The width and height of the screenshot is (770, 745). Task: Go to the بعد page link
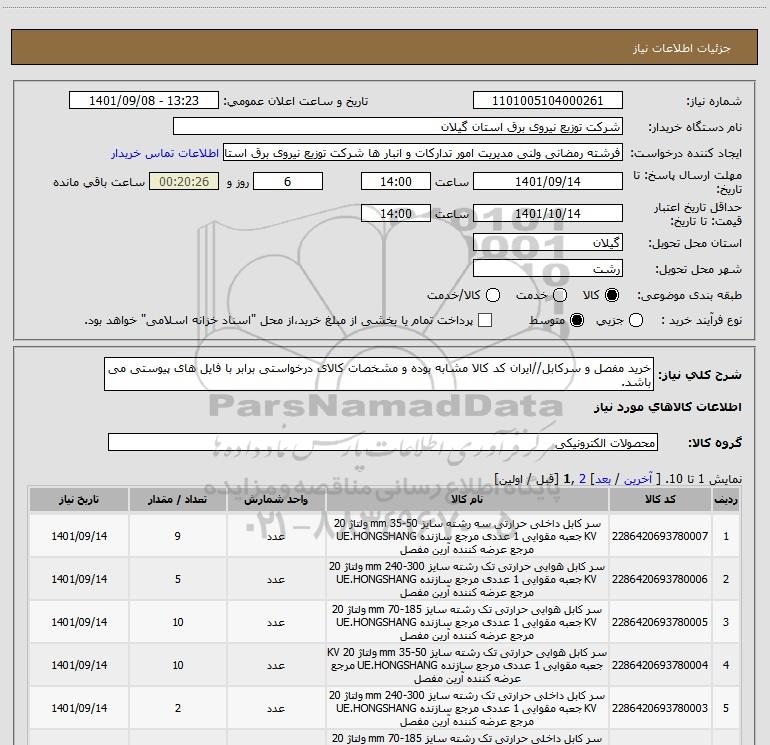click(603, 479)
